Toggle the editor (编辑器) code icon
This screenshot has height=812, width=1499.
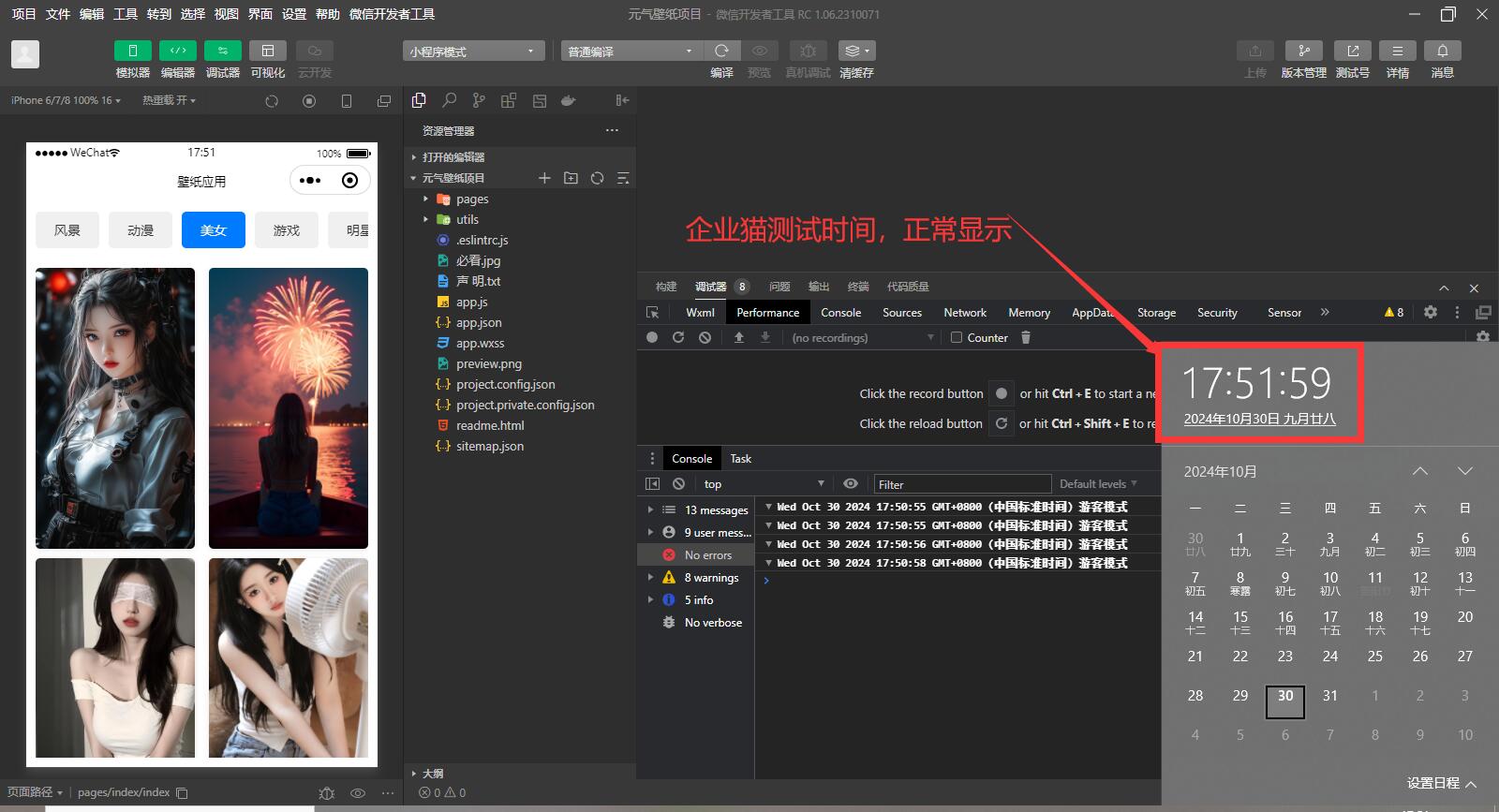pos(178,51)
